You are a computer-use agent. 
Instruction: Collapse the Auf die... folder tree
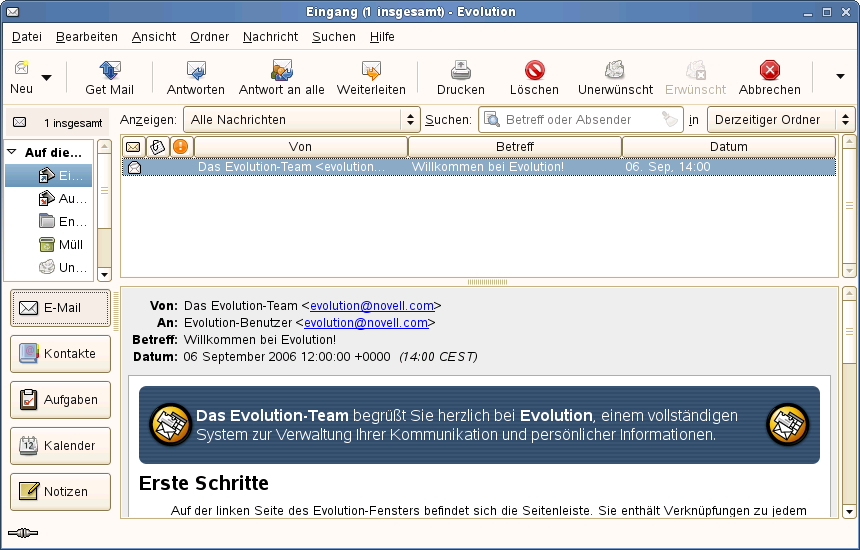point(12,152)
